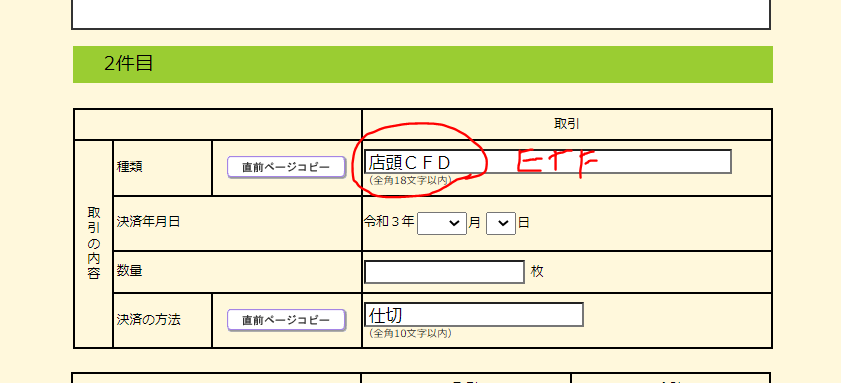Click 直前ページコピー button in 種類 row
The image size is (841, 383).
coord(286,167)
